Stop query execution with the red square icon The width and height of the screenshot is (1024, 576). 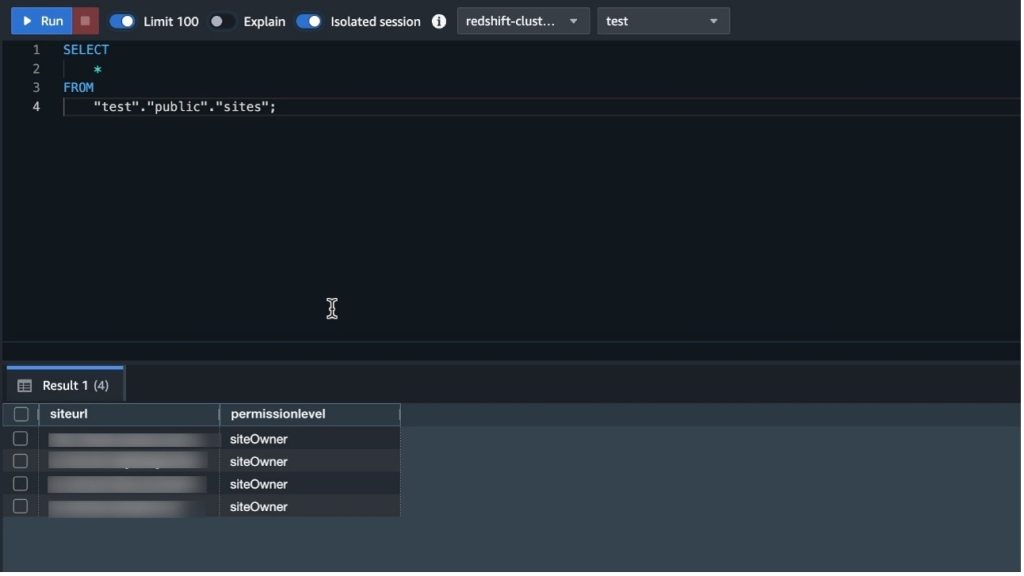[x=84, y=20]
